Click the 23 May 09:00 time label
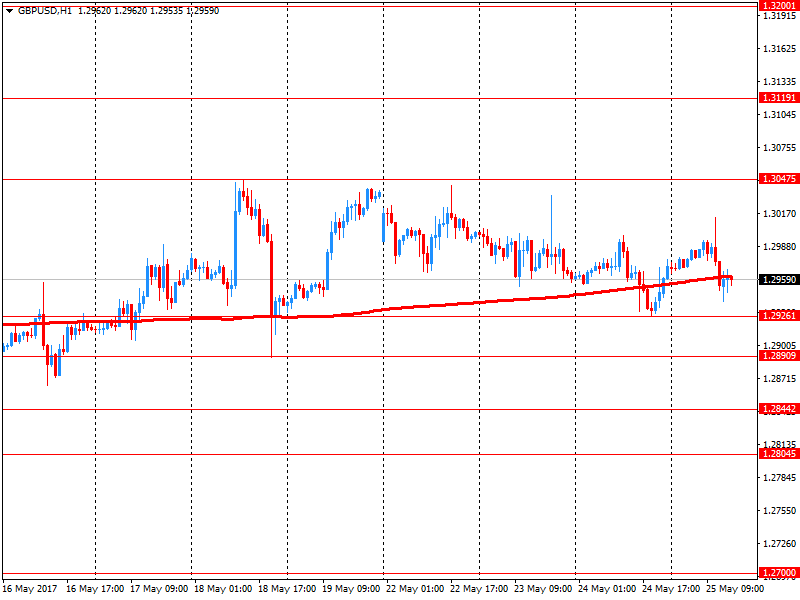The image size is (800, 600). point(543,589)
